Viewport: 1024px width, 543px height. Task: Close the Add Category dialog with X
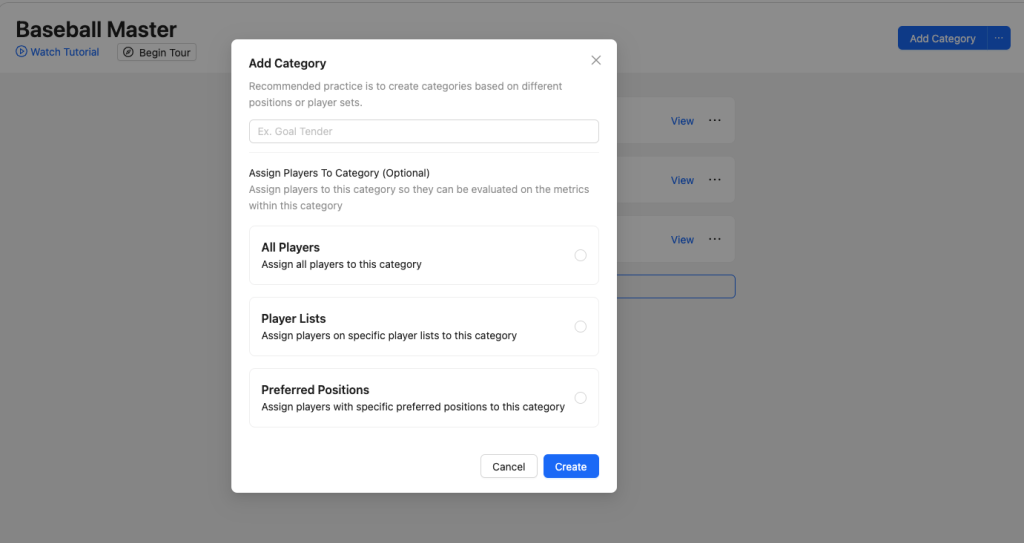pos(596,60)
